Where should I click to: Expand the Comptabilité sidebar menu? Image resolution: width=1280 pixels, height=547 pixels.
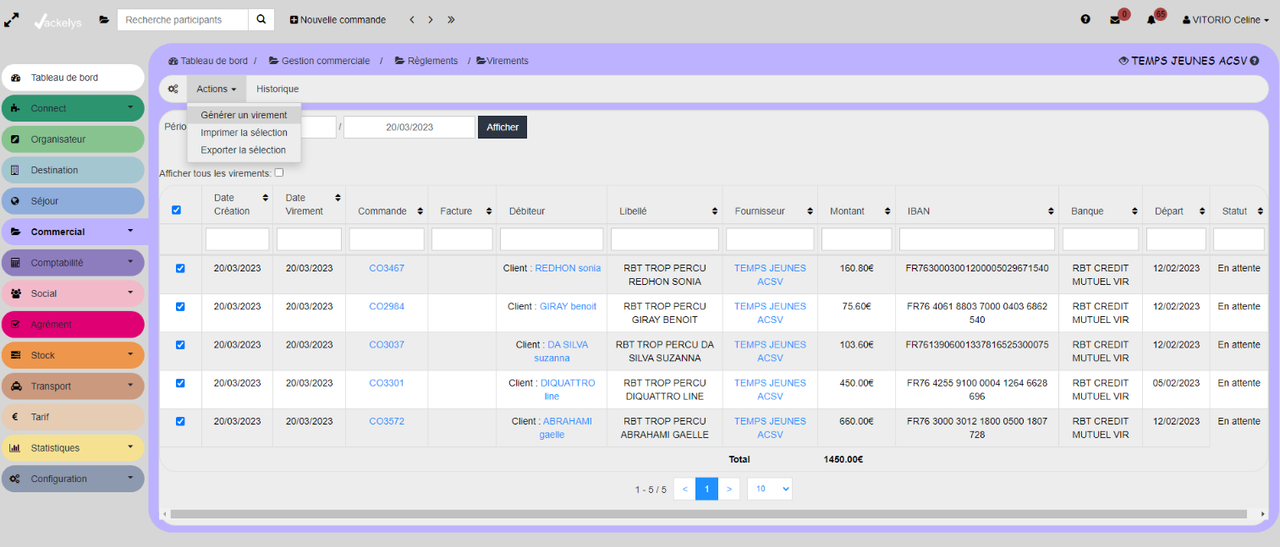[x=73, y=263]
